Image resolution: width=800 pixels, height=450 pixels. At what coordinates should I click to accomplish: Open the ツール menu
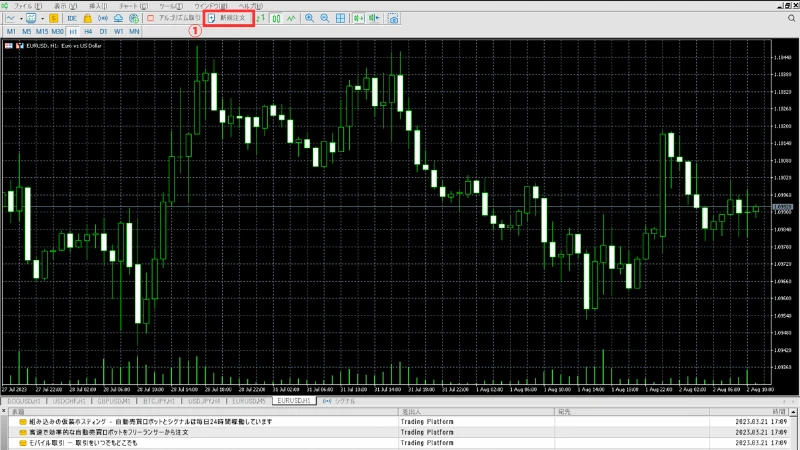pyautogui.click(x=171, y=6)
